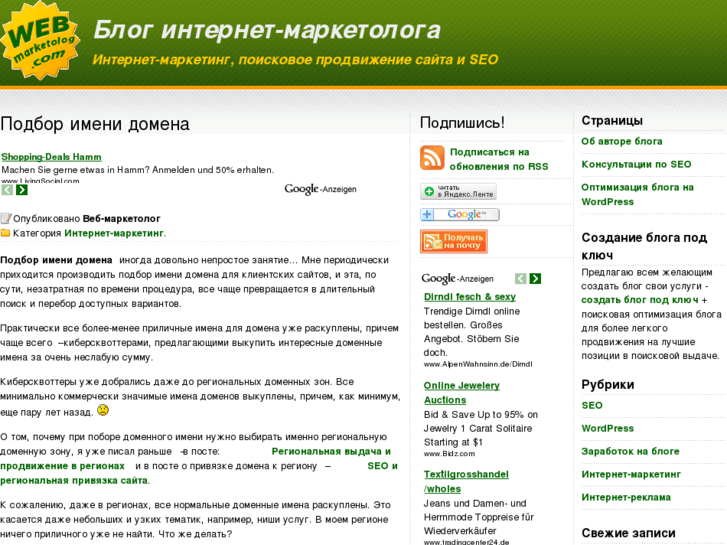Open the Dirndl fesch & sexy ad
727x545 pixels.
click(x=470, y=297)
